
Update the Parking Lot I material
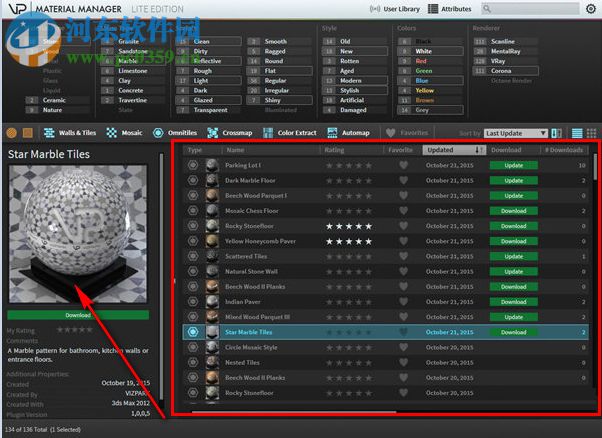pos(513,165)
